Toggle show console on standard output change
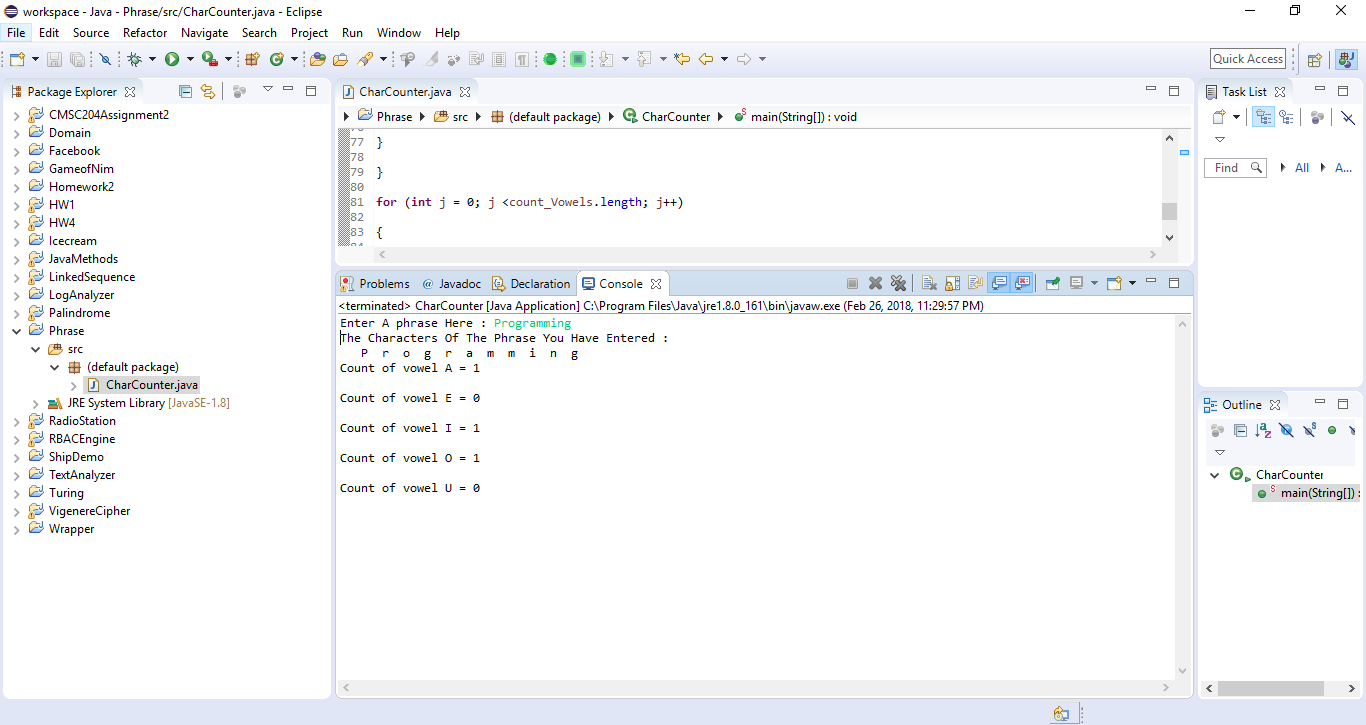This screenshot has height=725, width=1366. click(998, 284)
